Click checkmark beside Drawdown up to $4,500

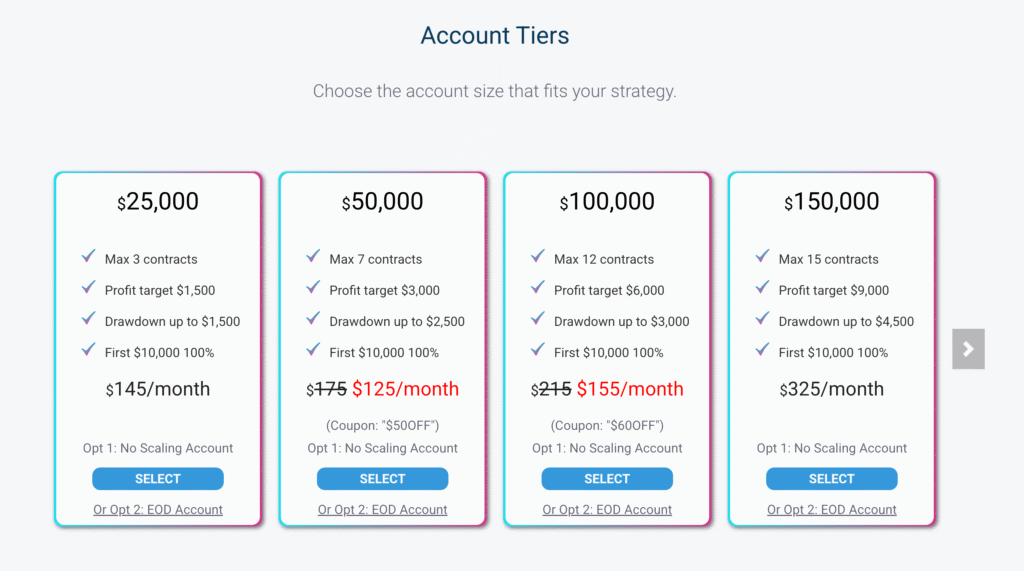pos(763,319)
